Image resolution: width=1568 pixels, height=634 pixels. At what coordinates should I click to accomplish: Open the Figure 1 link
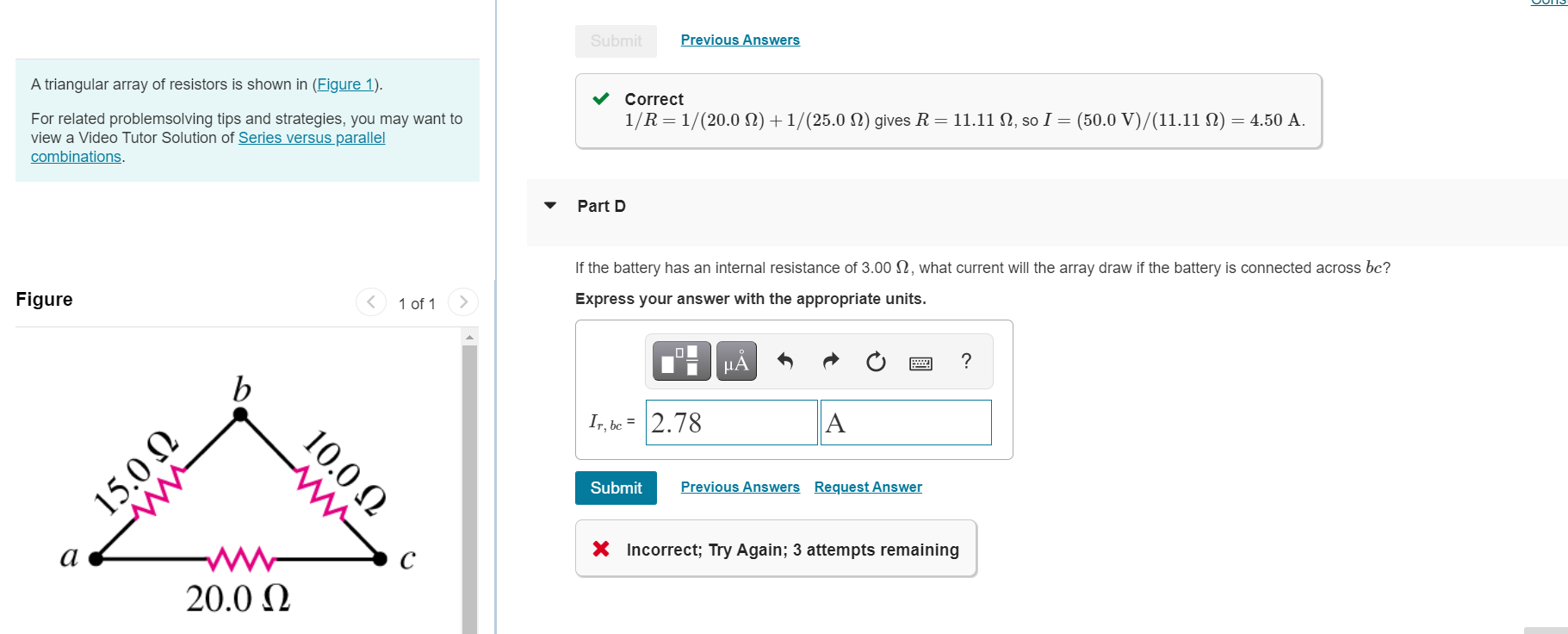(x=345, y=84)
